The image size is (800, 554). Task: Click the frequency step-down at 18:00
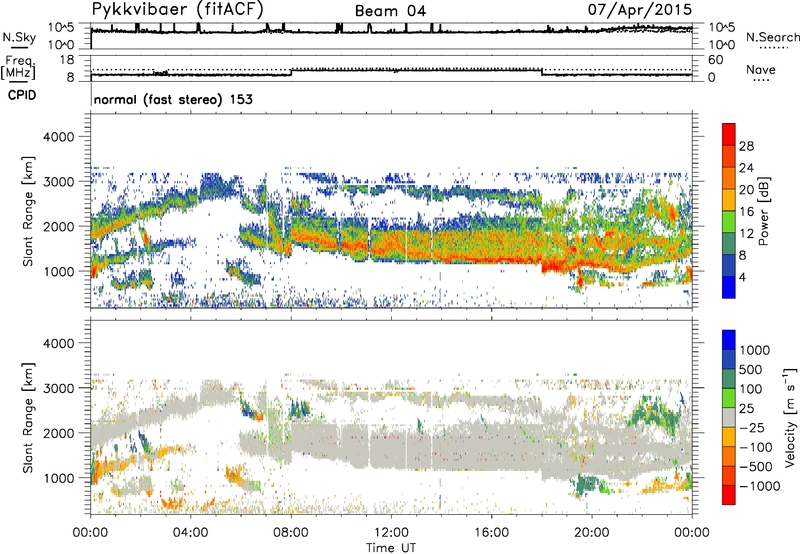[x=541, y=72]
